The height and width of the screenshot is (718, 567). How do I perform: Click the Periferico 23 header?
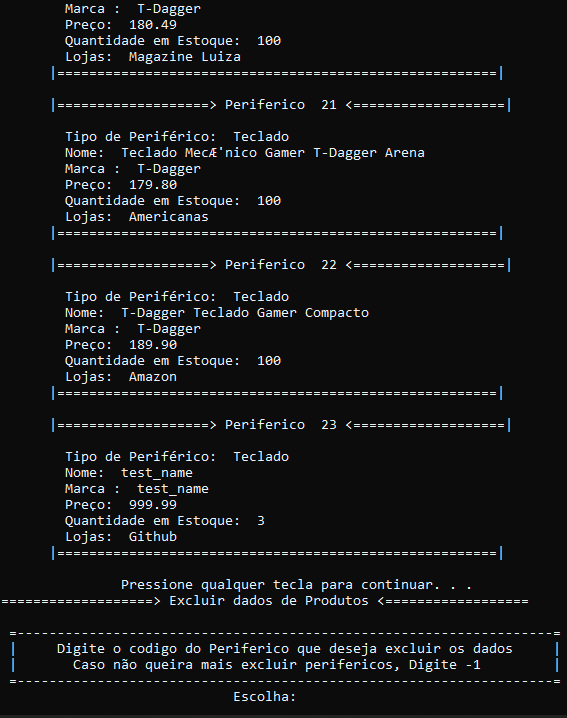[281, 424]
